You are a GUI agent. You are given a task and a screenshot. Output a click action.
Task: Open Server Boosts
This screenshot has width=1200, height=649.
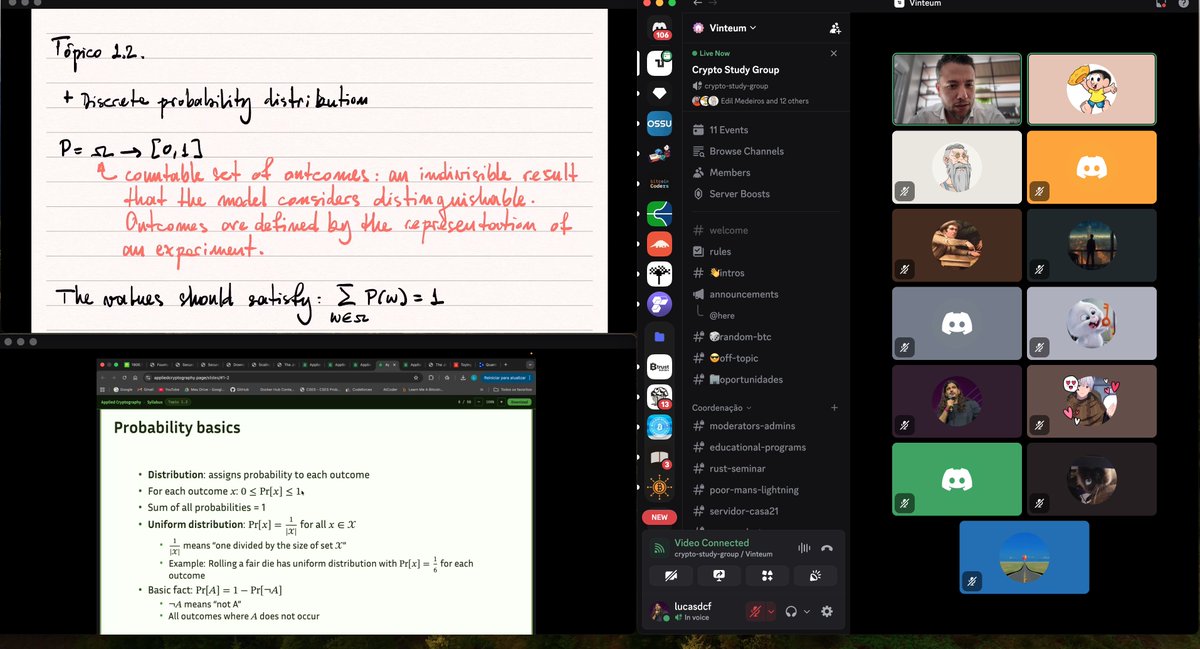tap(766, 194)
